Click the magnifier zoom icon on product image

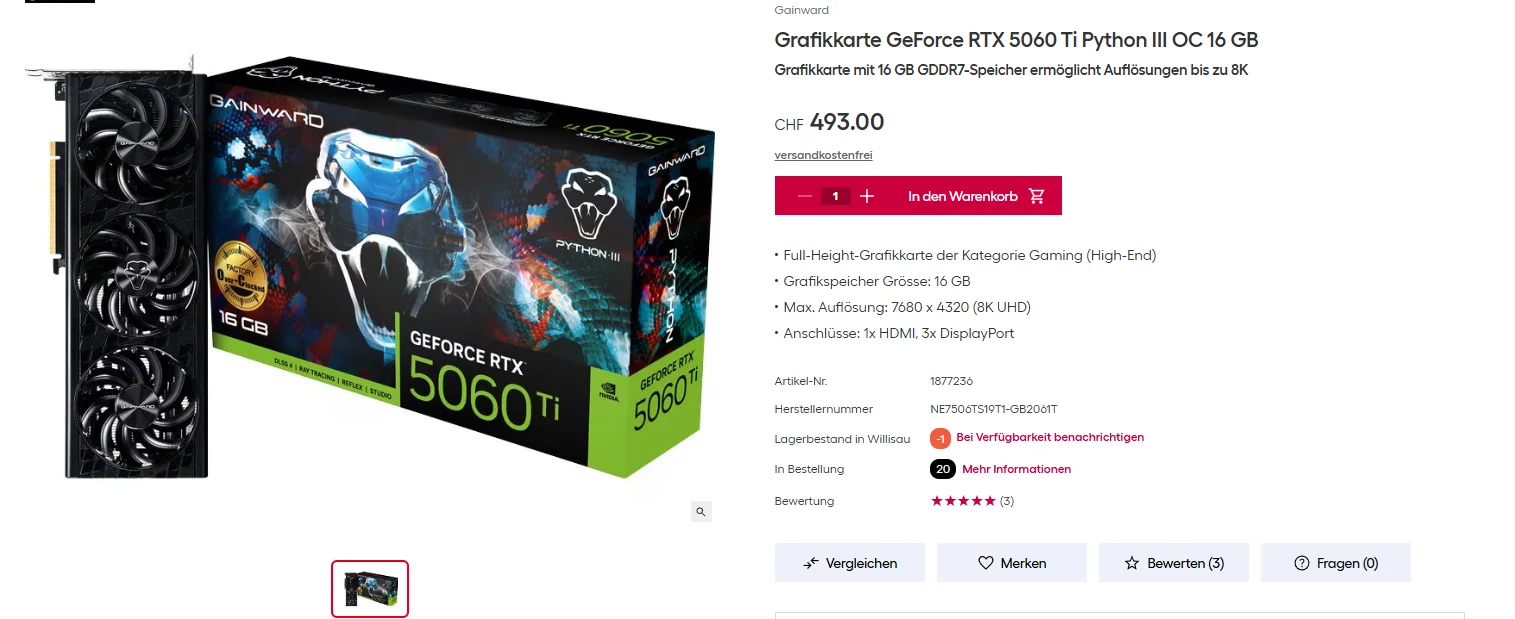(701, 512)
